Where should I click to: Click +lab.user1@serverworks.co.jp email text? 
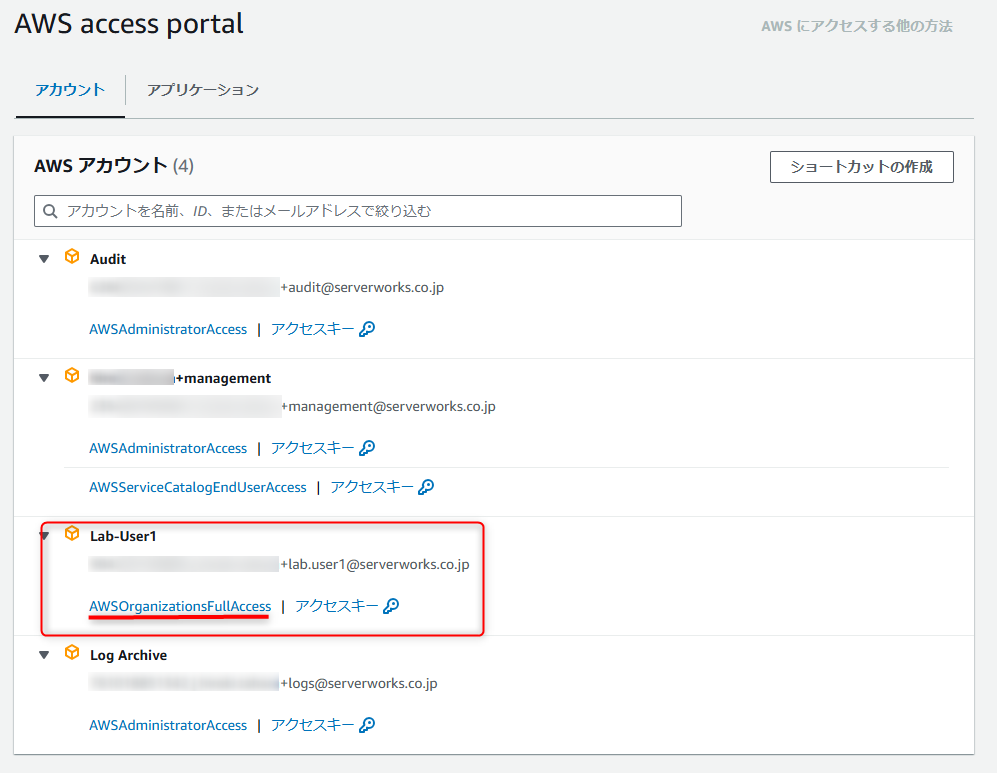coord(375,564)
